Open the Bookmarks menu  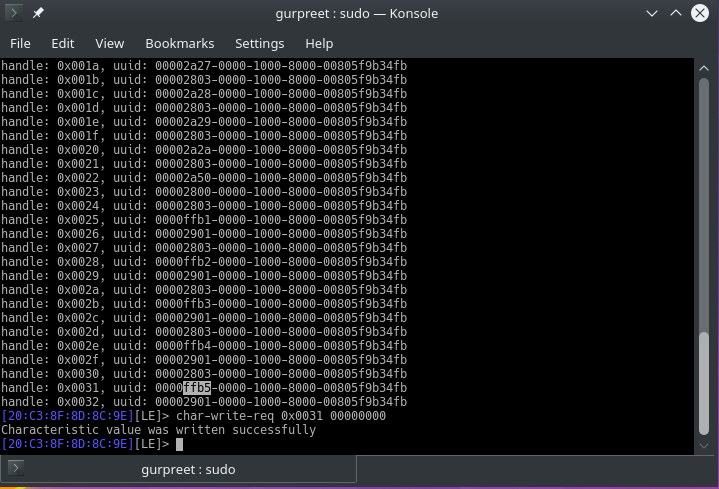pyautogui.click(x=179, y=44)
